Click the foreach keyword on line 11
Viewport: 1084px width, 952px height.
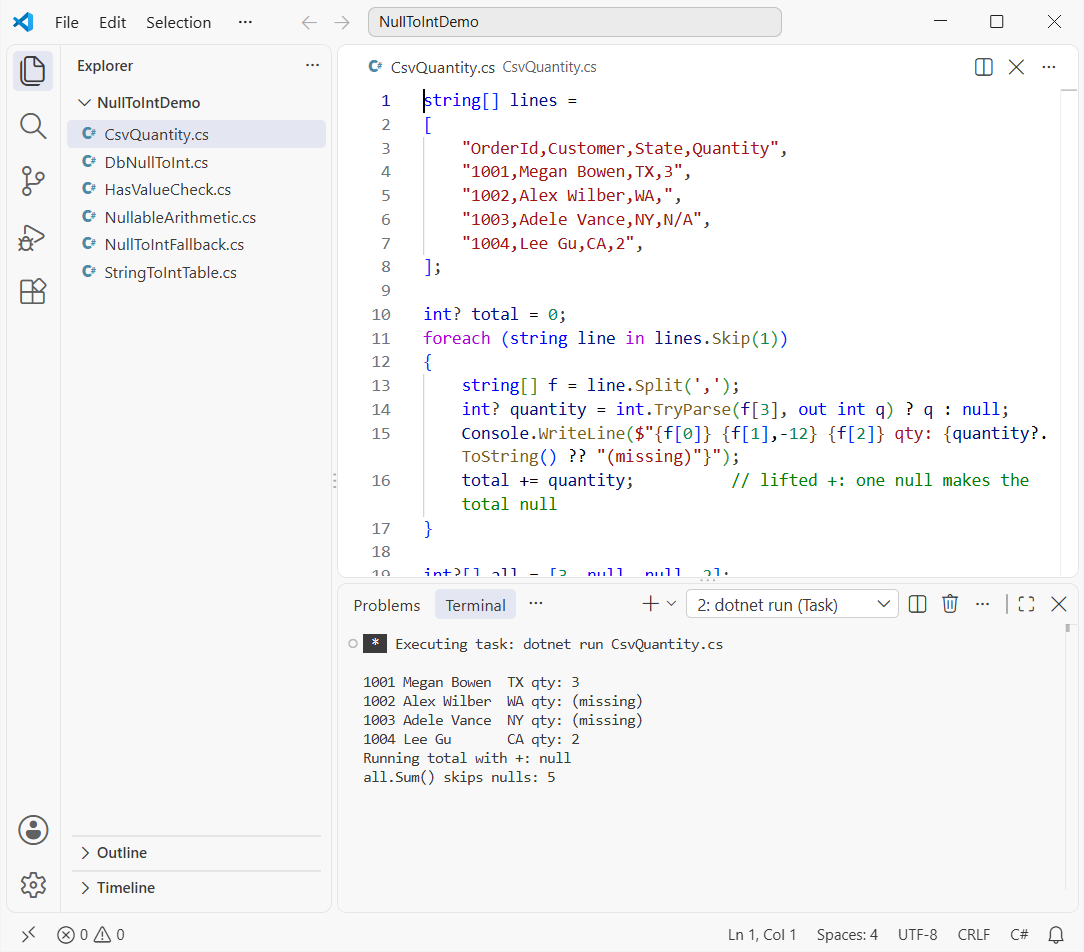point(456,338)
